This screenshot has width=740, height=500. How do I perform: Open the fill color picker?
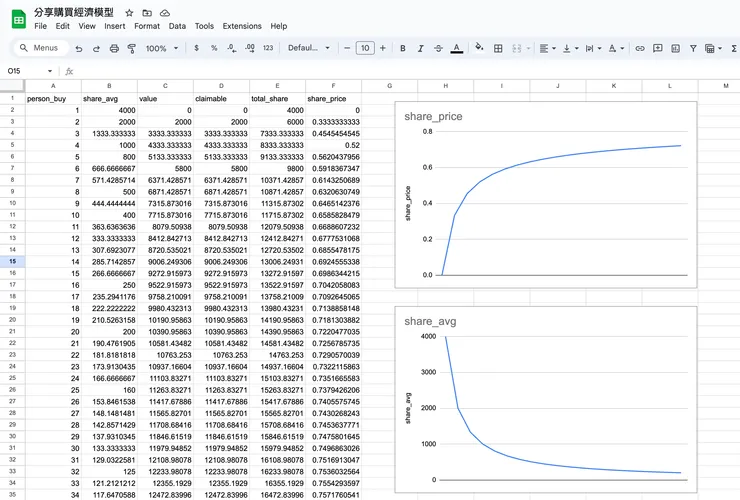coord(479,48)
